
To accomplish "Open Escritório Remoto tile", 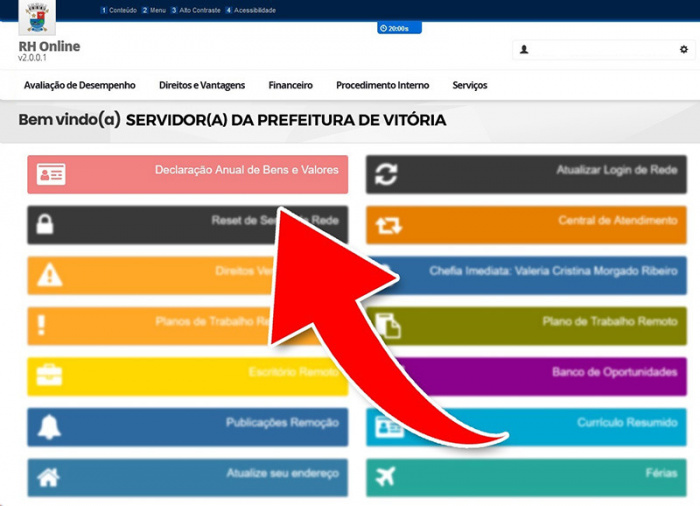I will click(x=188, y=376).
